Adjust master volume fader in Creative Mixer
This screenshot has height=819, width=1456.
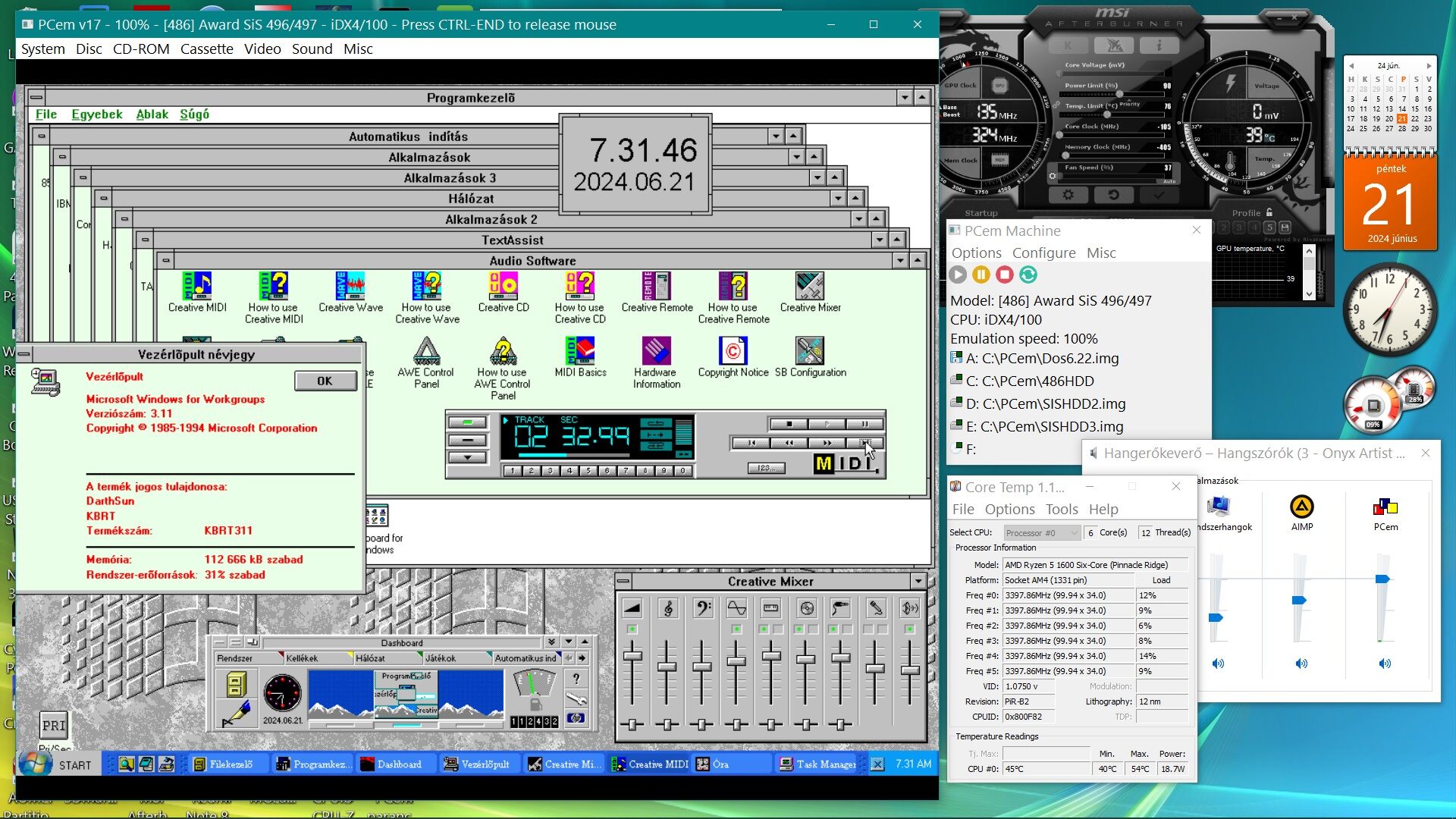pyautogui.click(x=632, y=655)
